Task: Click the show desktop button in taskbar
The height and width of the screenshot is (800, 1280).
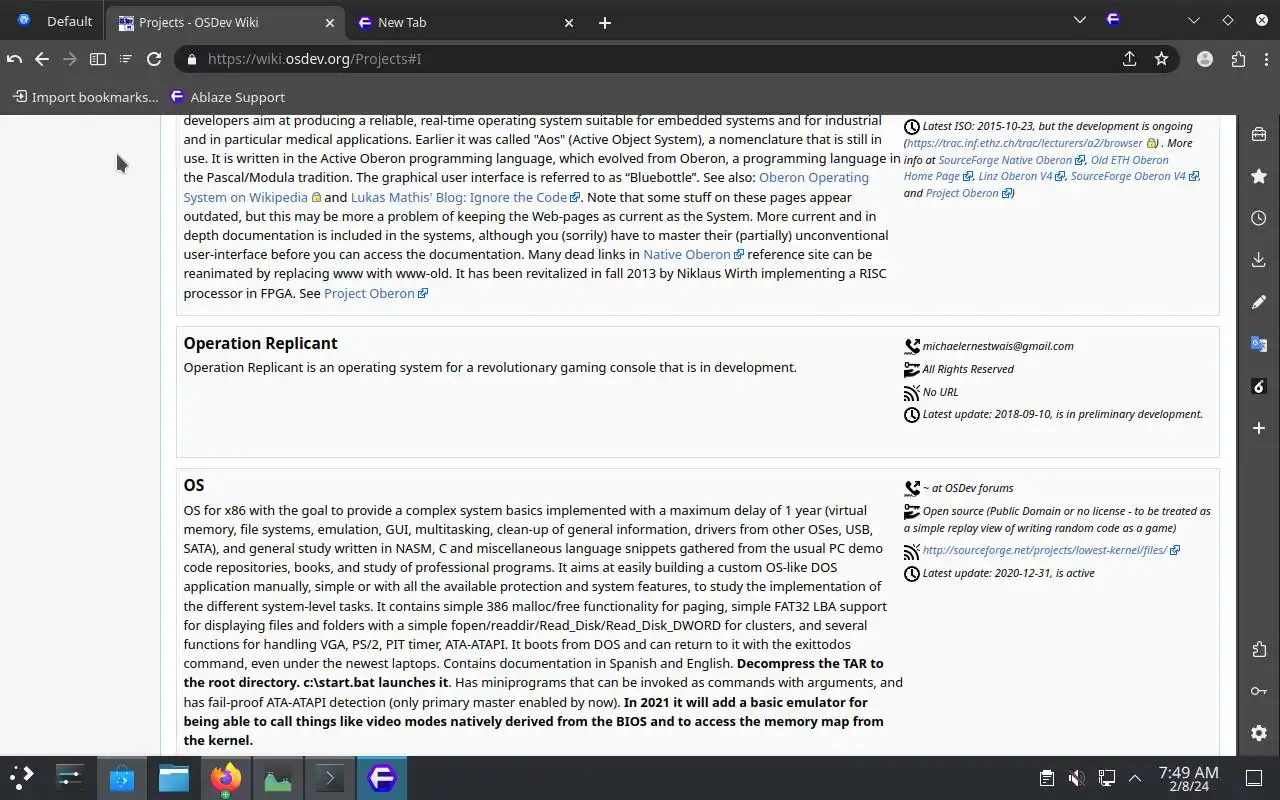Action: pos(1254,778)
